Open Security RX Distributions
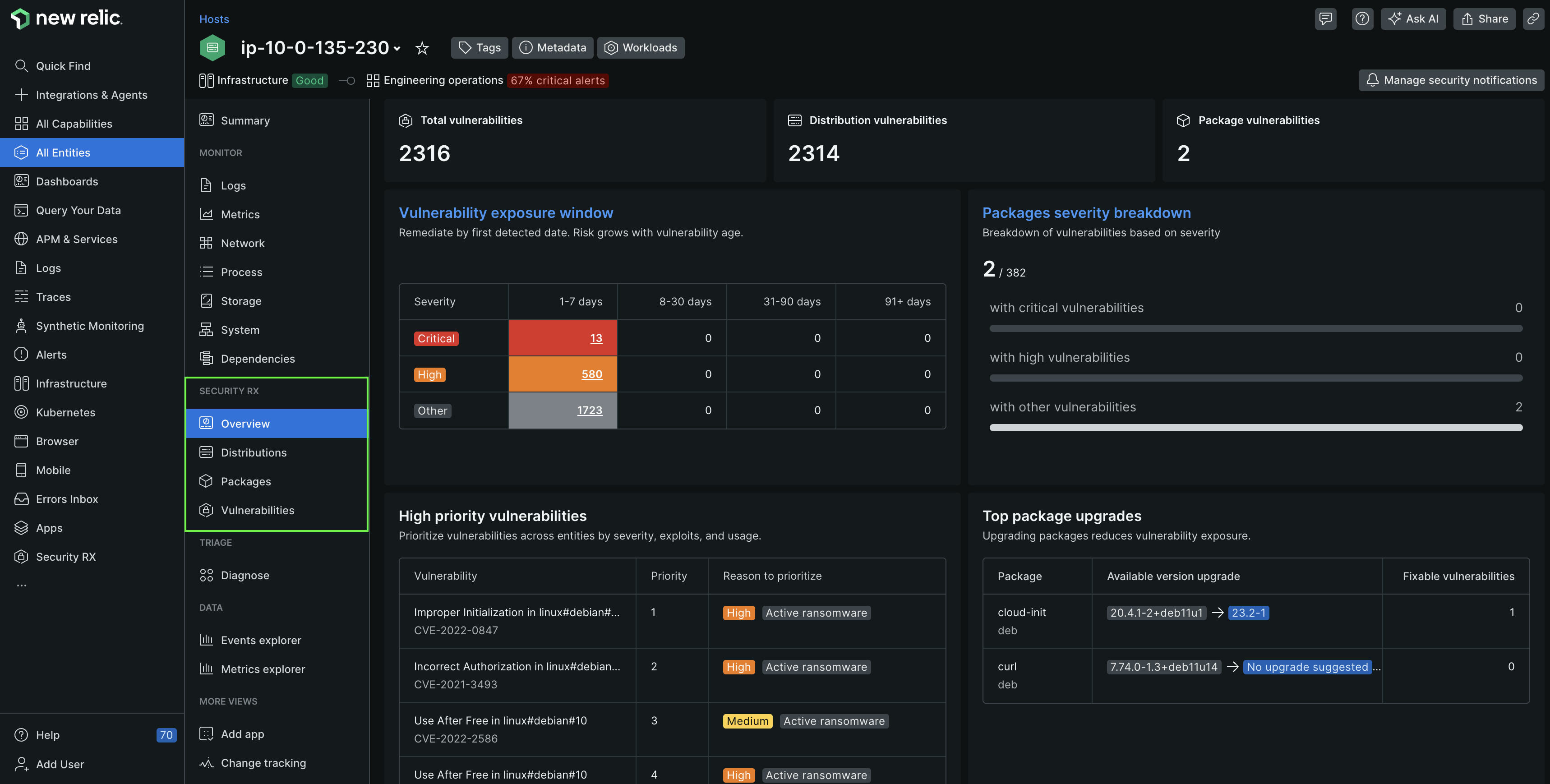 click(x=277, y=452)
